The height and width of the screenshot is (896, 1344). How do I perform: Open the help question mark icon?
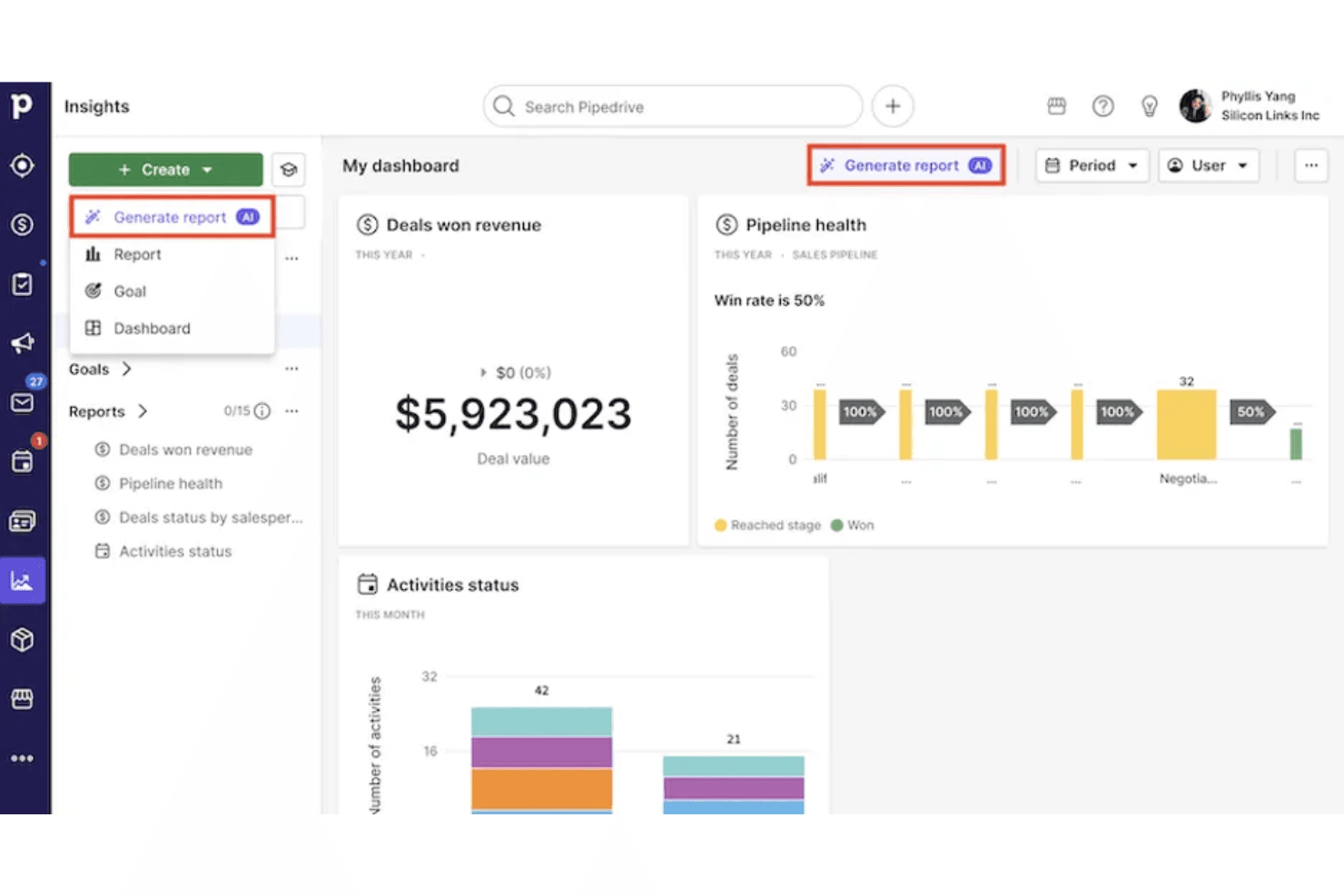1102,106
